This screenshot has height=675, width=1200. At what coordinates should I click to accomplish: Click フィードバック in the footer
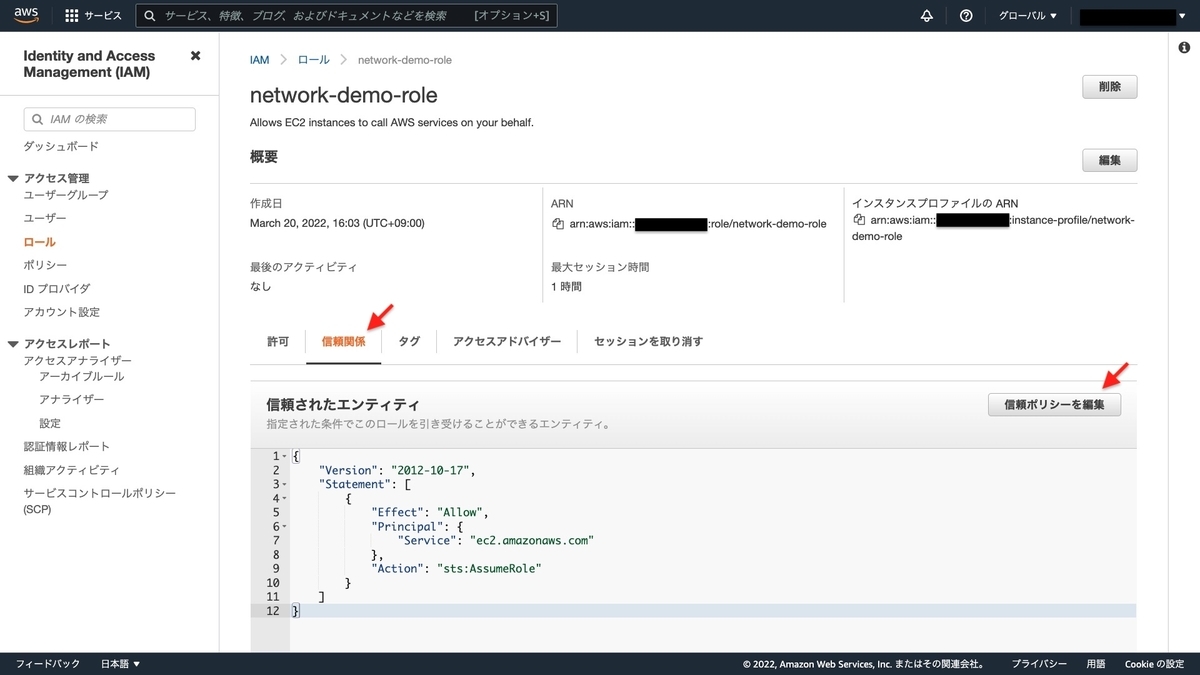[48, 664]
